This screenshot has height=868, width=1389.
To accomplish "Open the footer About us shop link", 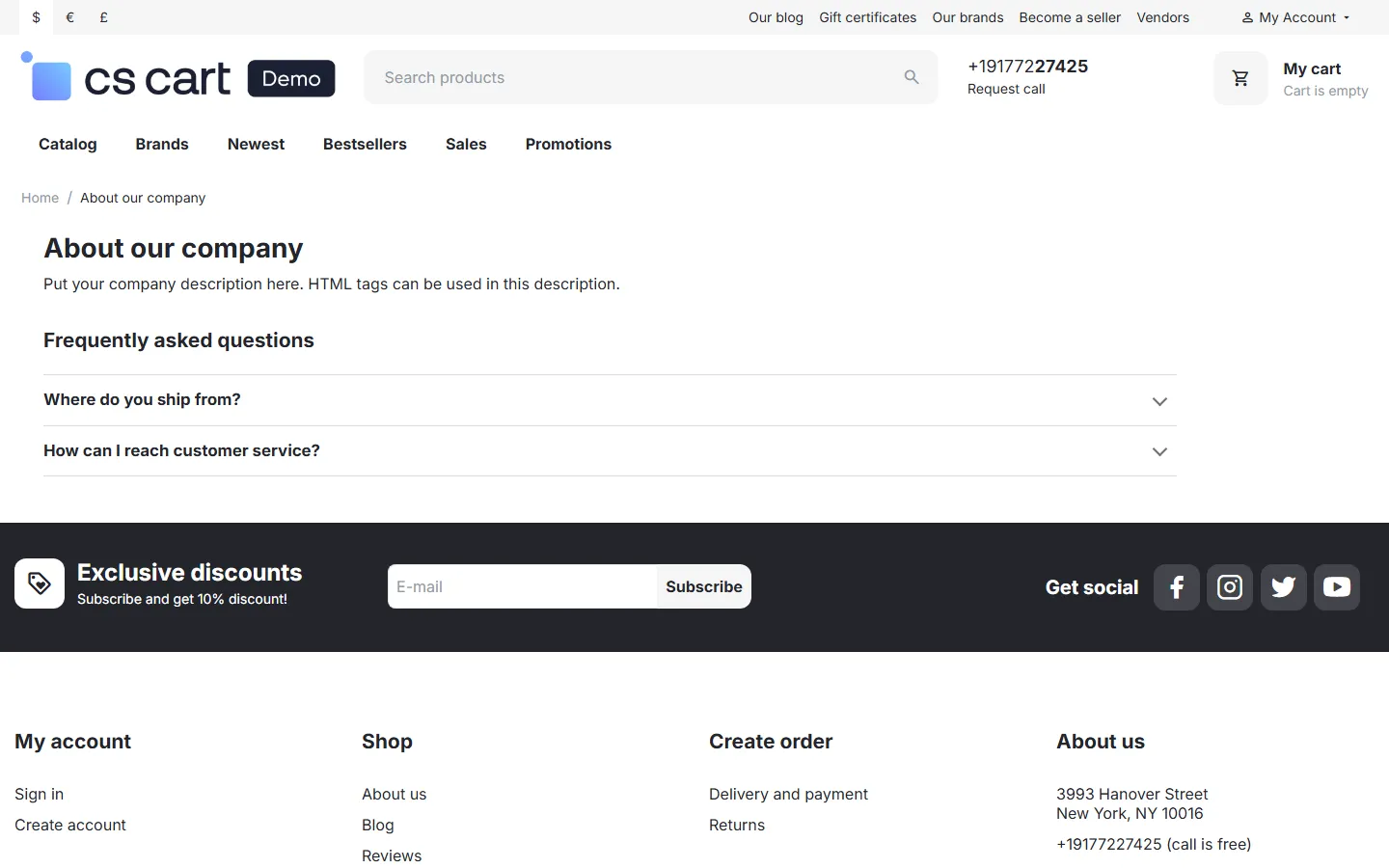I will point(394,794).
